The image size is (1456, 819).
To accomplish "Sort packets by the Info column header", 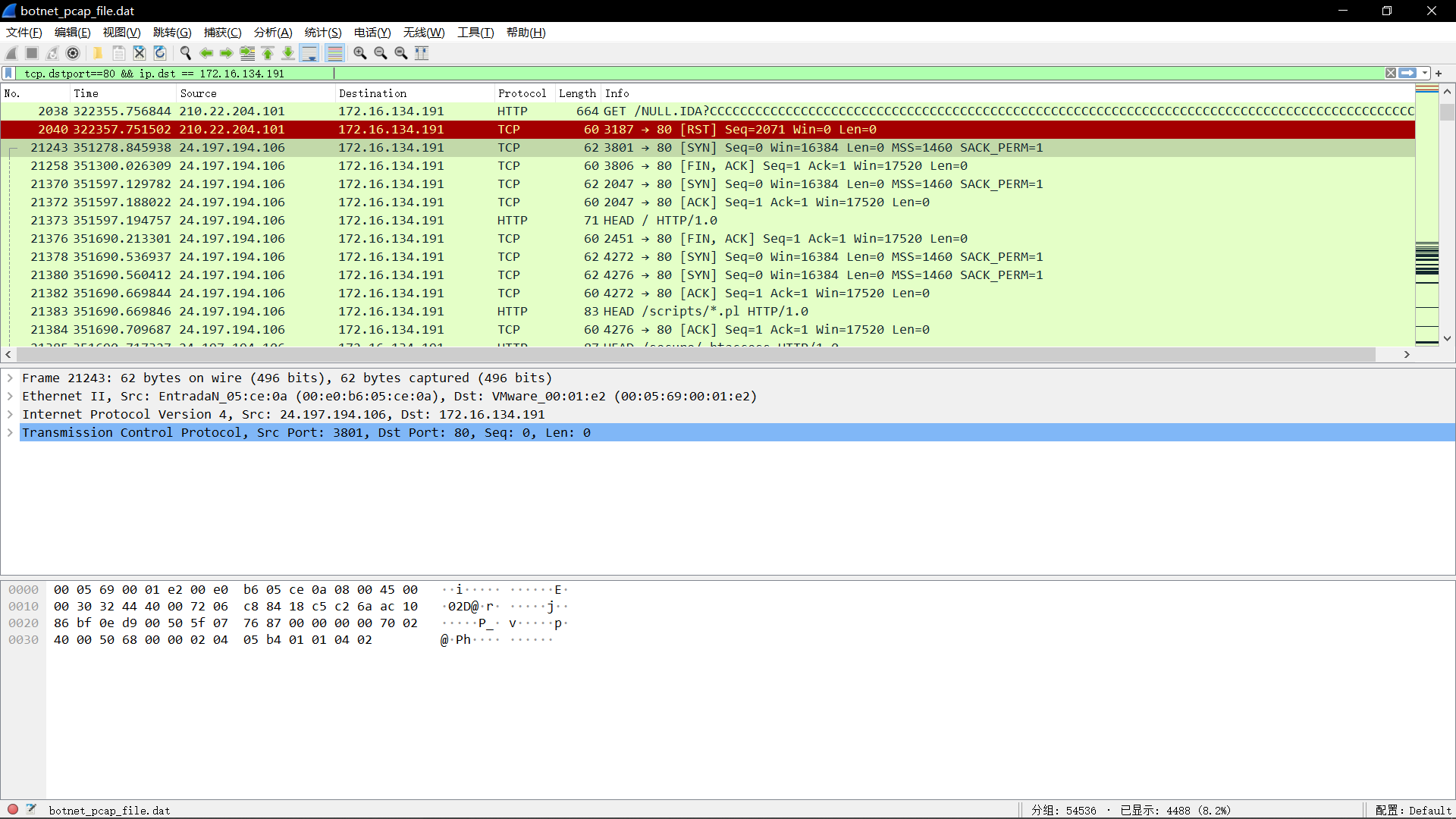I will point(1009,93).
